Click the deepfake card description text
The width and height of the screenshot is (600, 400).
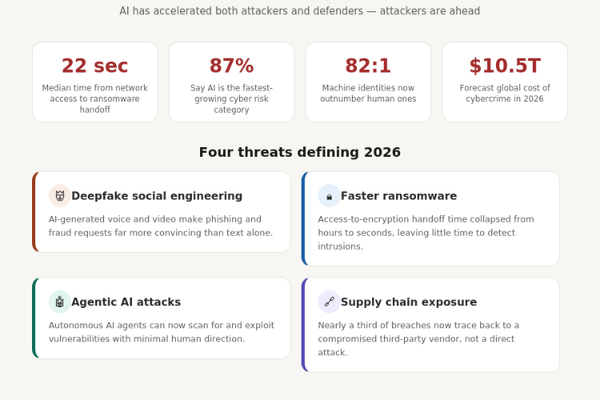coord(160,226)
